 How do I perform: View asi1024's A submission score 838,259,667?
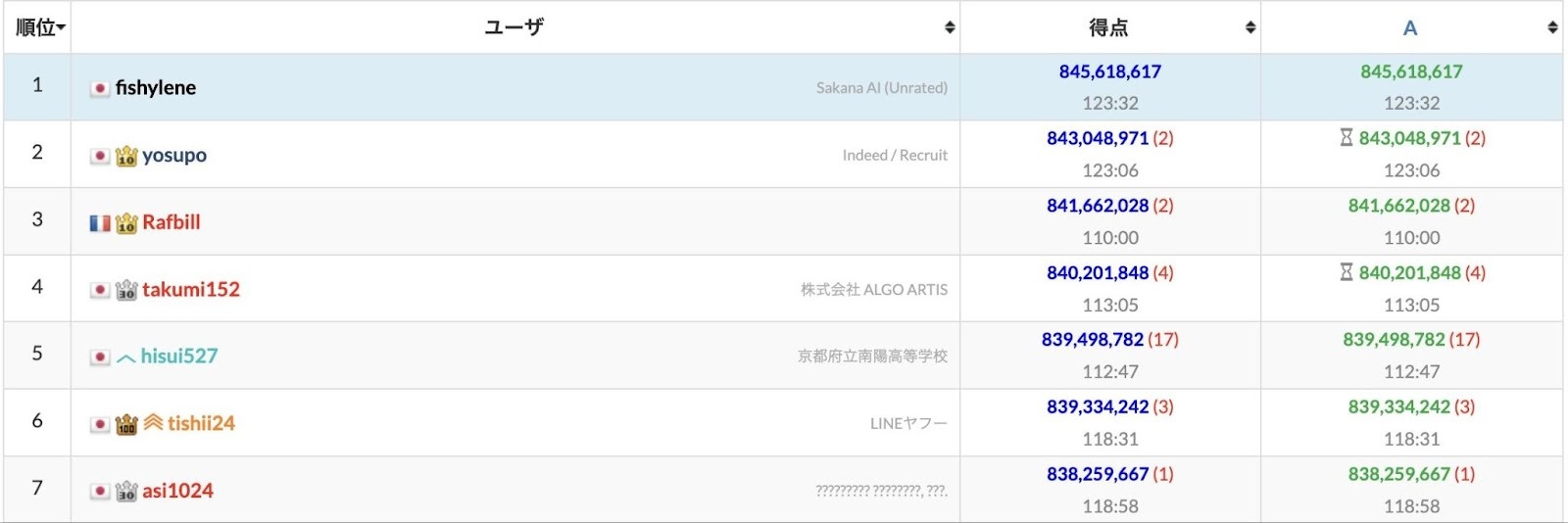pos(1398,474)
